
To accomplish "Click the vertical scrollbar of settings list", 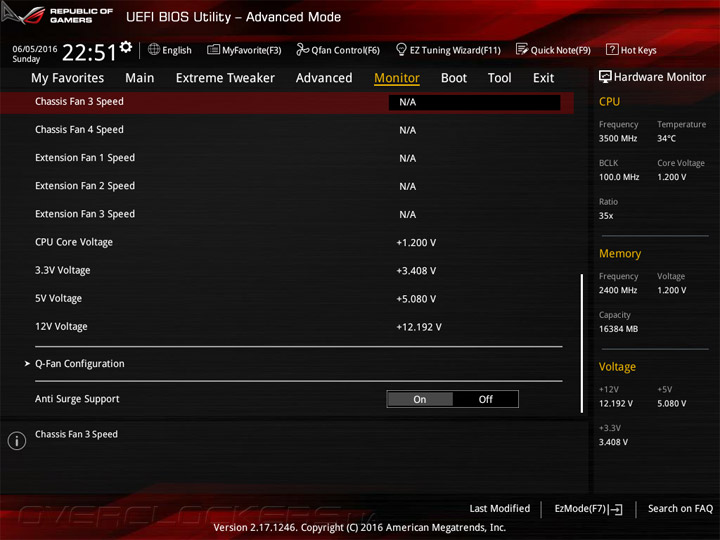I will 582,343.
